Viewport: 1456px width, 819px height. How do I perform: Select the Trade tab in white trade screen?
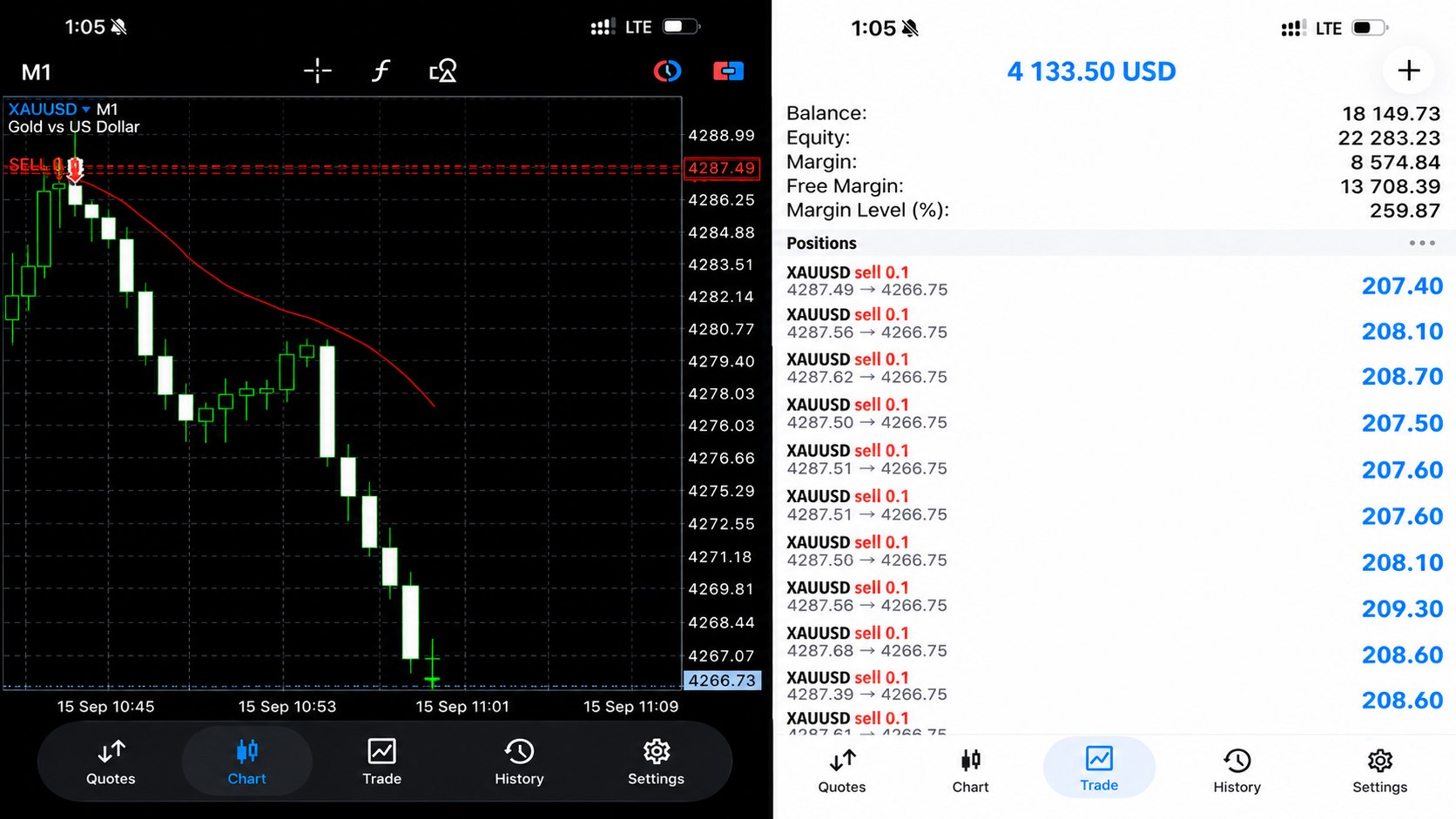click(1099, 769)
